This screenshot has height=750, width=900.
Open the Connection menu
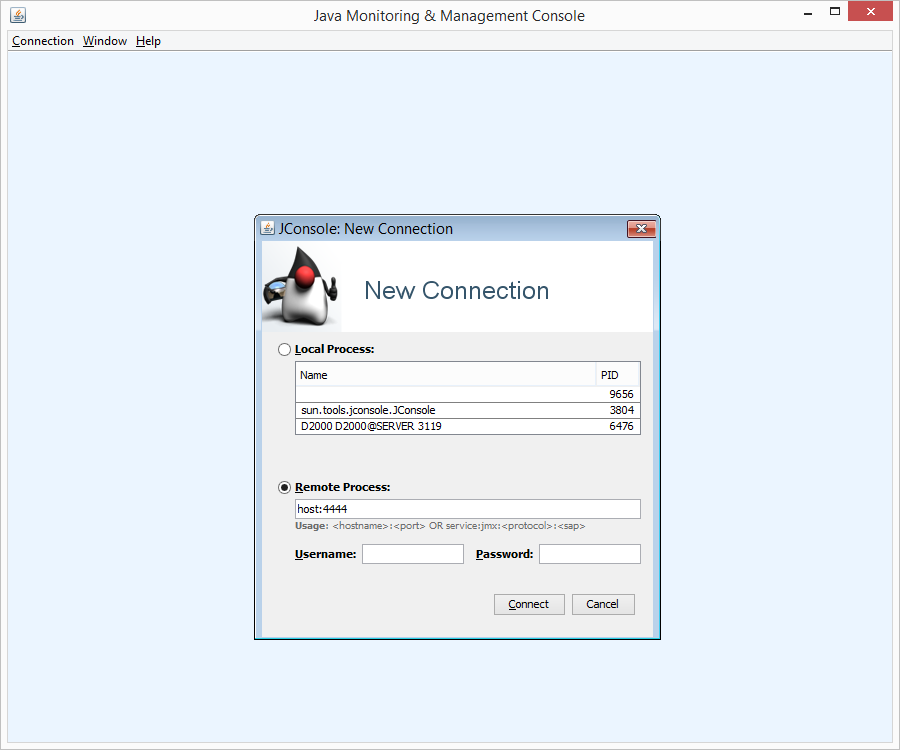coord(42,41)
